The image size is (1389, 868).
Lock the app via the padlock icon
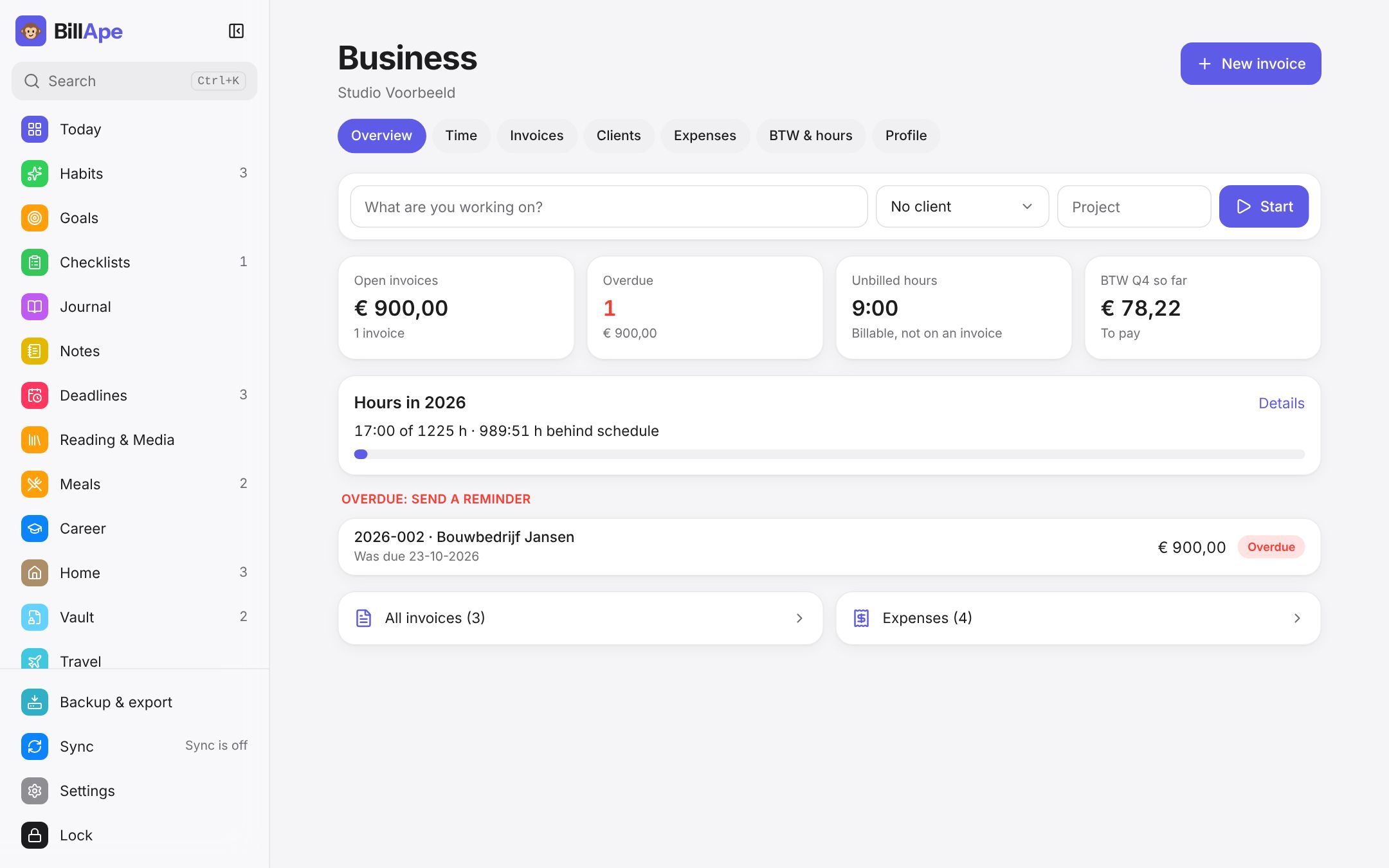(x=35, y=835)
